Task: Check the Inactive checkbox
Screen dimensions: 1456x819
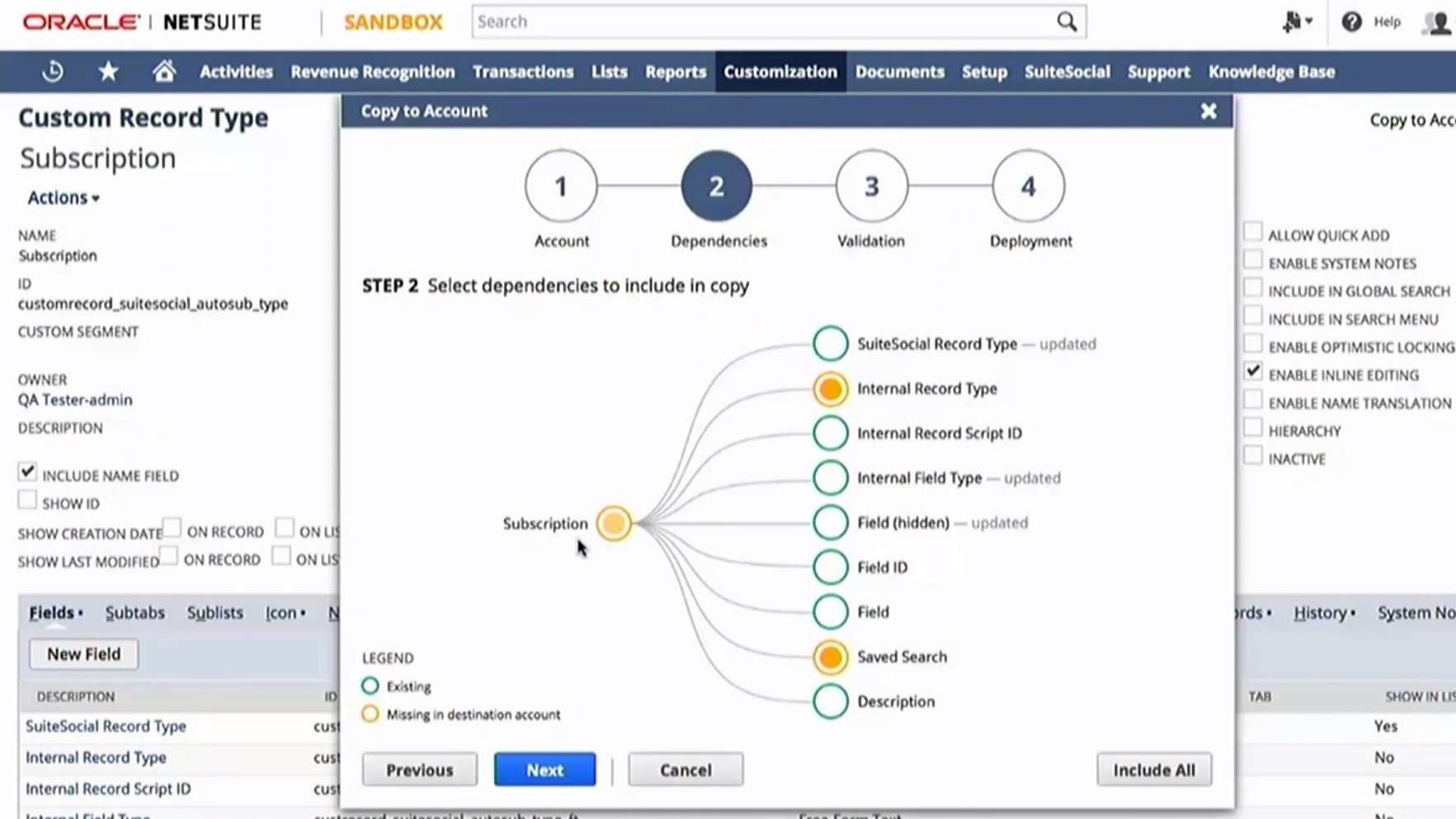Action: click(1253, 455)
